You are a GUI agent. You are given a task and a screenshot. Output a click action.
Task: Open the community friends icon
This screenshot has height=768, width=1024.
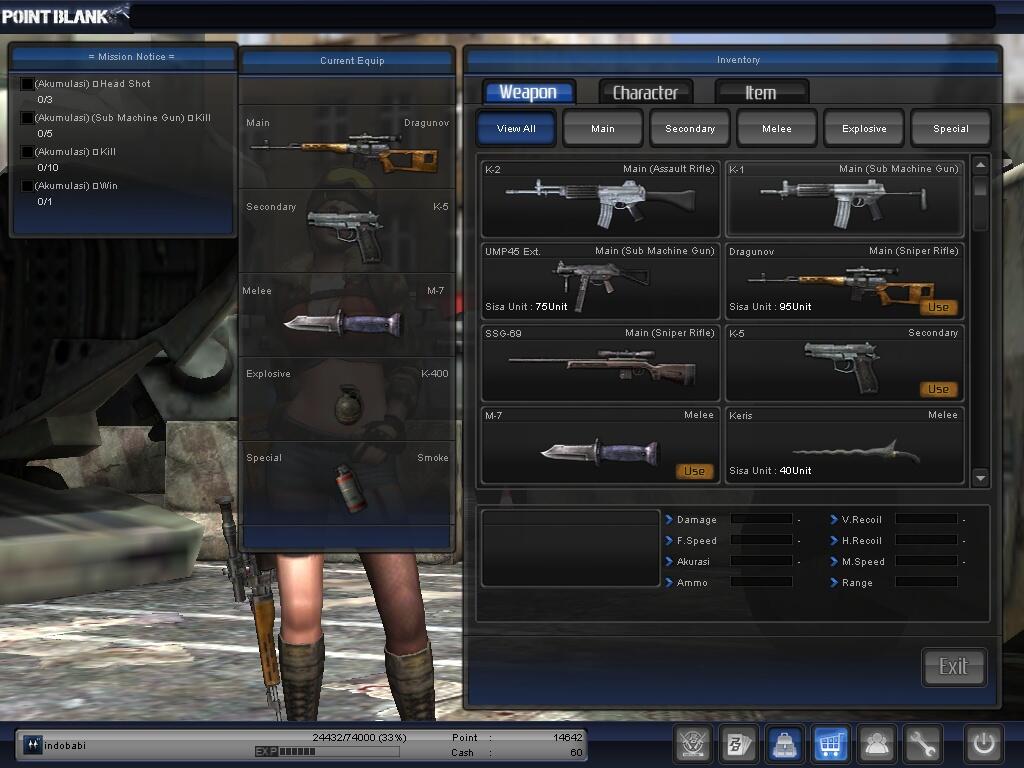(x=876, y=744)
